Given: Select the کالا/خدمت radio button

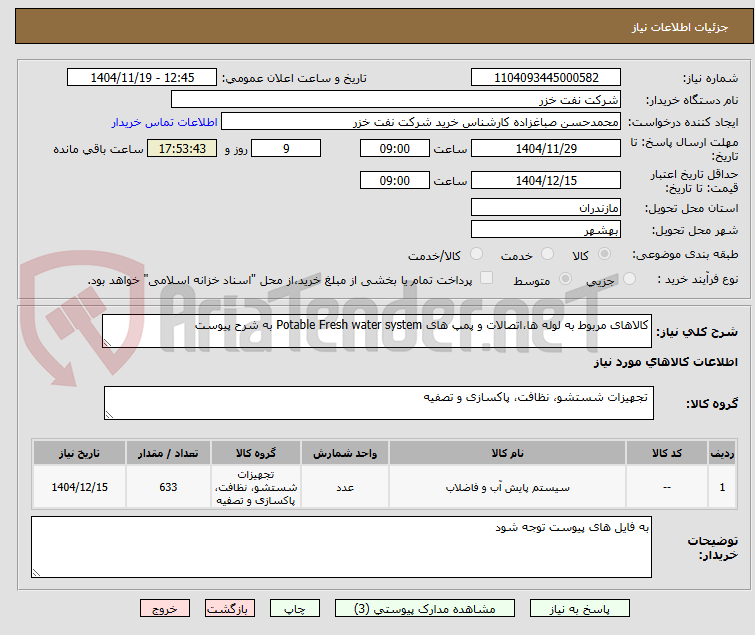Looking at the screenshot, I should tap(476, 254).
